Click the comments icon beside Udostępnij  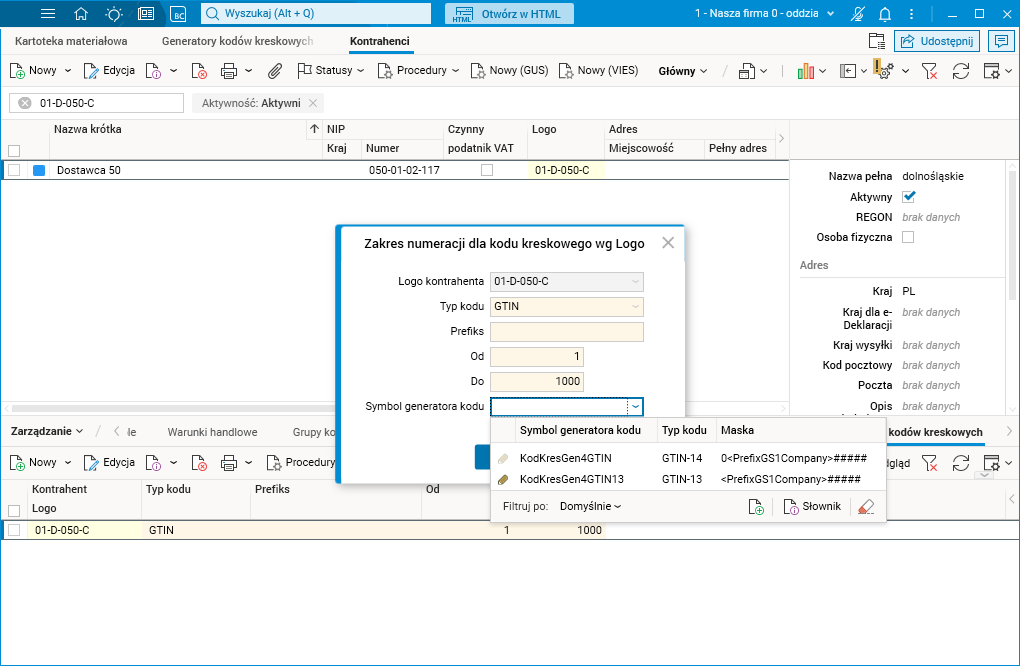pos(1000,41)
